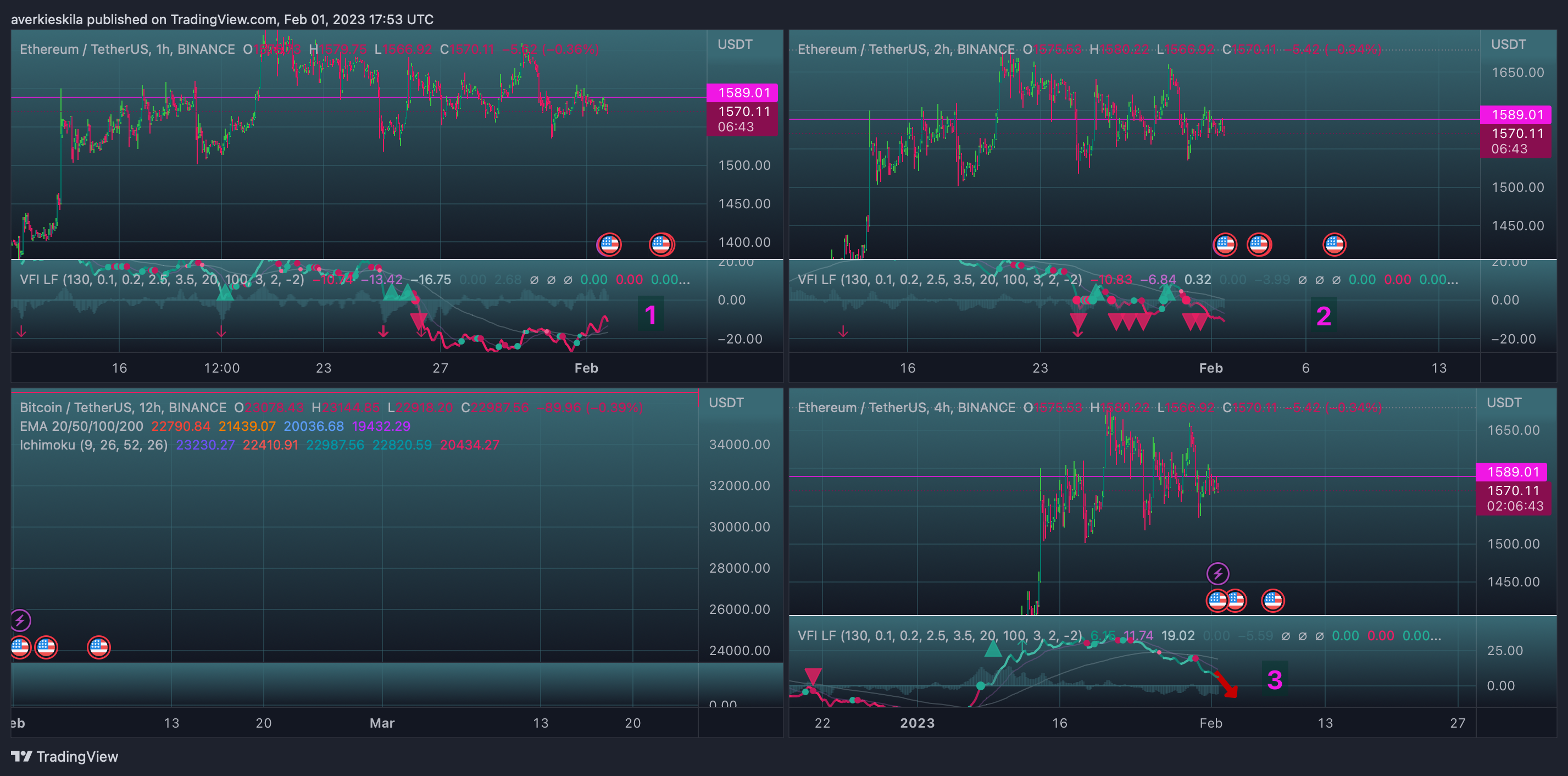The image size is (1568, 776).
Task: Click the VFI LF indicator label in the 1h chart
Action: click(162, 280)
